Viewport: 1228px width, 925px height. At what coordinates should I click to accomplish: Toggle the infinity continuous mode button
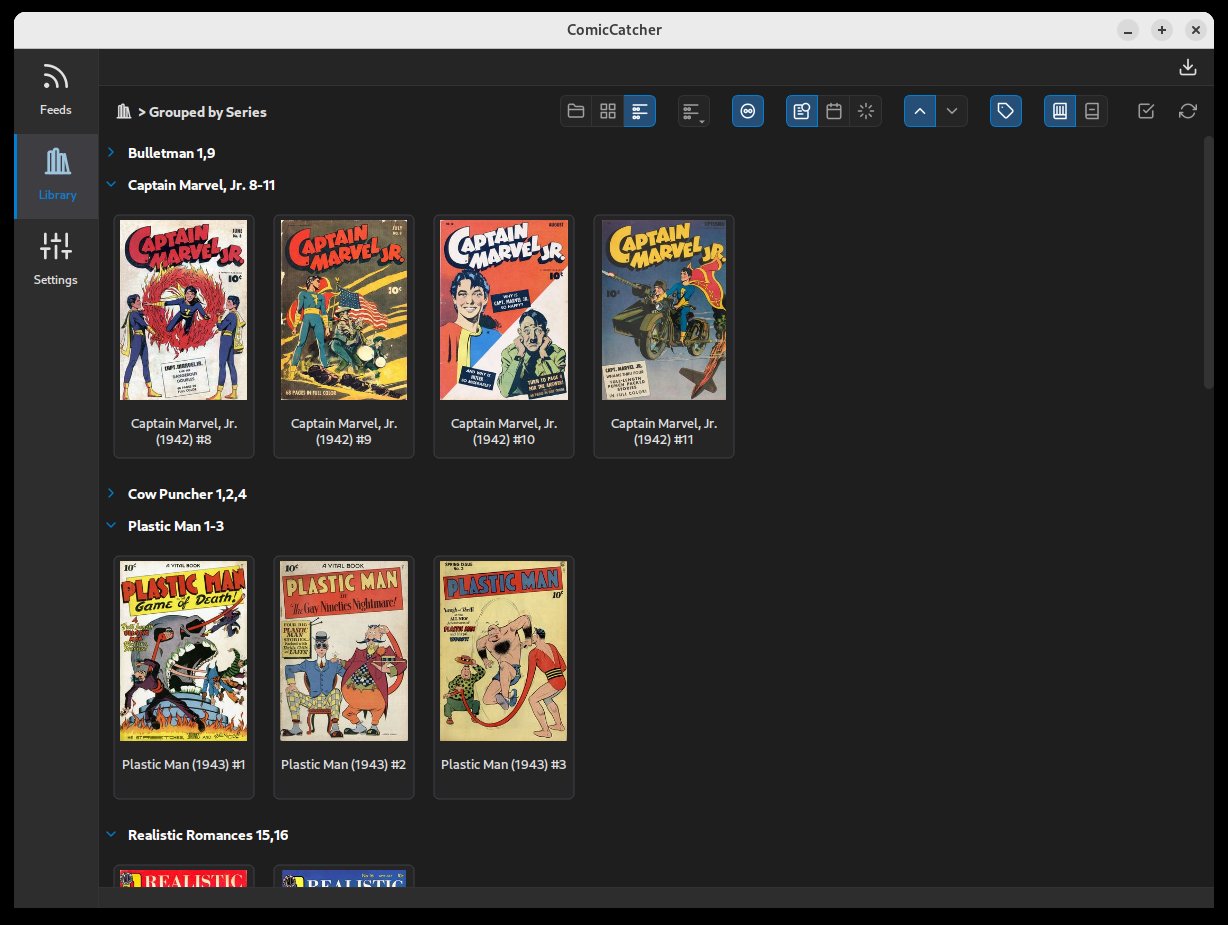click(x=748, y=111)
